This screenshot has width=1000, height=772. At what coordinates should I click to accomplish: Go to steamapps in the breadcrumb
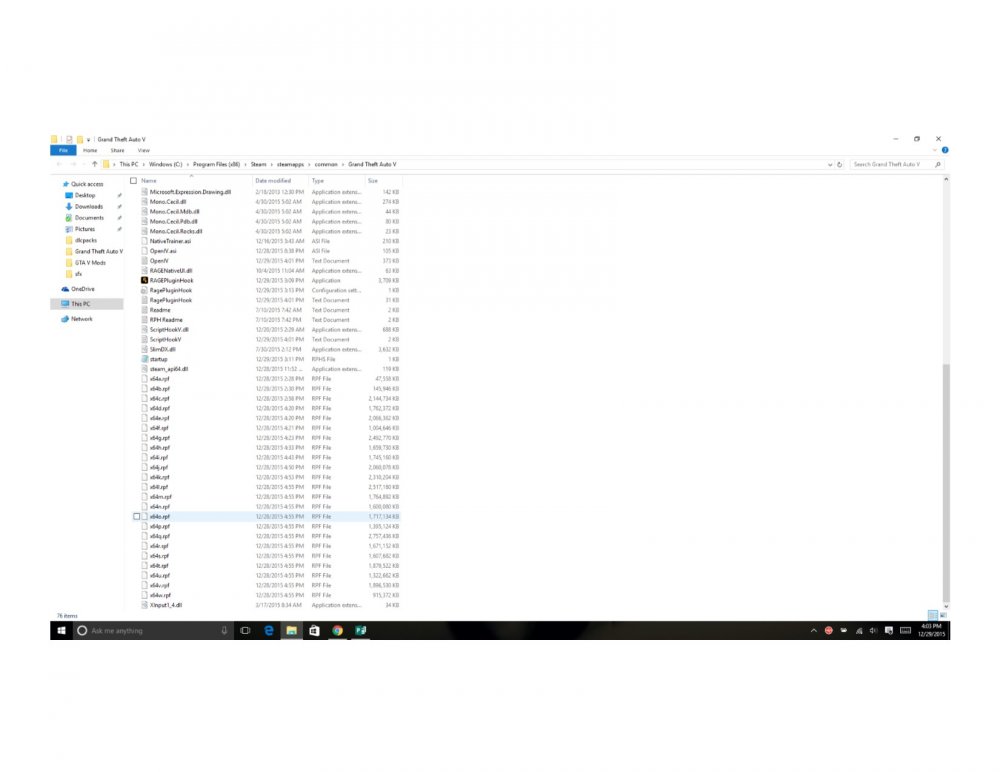coord(290,165)
